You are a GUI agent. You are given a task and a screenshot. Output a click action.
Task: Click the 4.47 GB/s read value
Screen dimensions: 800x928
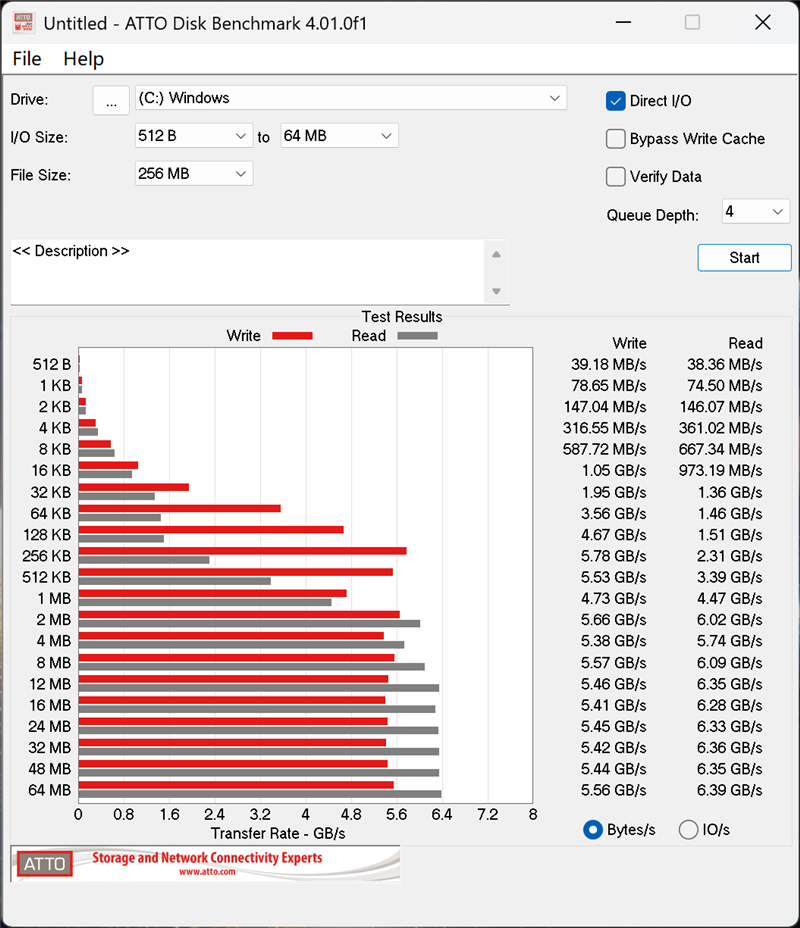(729, 599)
